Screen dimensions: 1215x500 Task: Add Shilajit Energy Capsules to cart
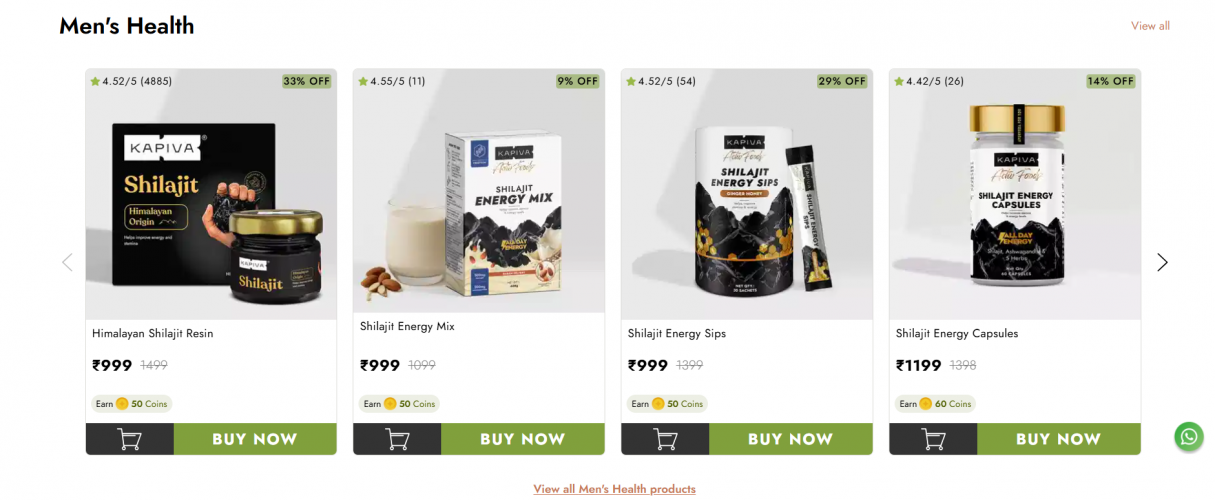(x=934, y=439)
